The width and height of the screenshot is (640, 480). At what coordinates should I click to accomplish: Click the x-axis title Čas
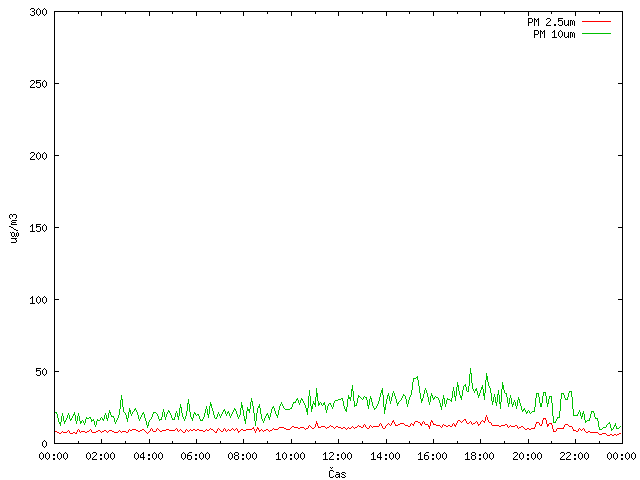tap(337, 473)
